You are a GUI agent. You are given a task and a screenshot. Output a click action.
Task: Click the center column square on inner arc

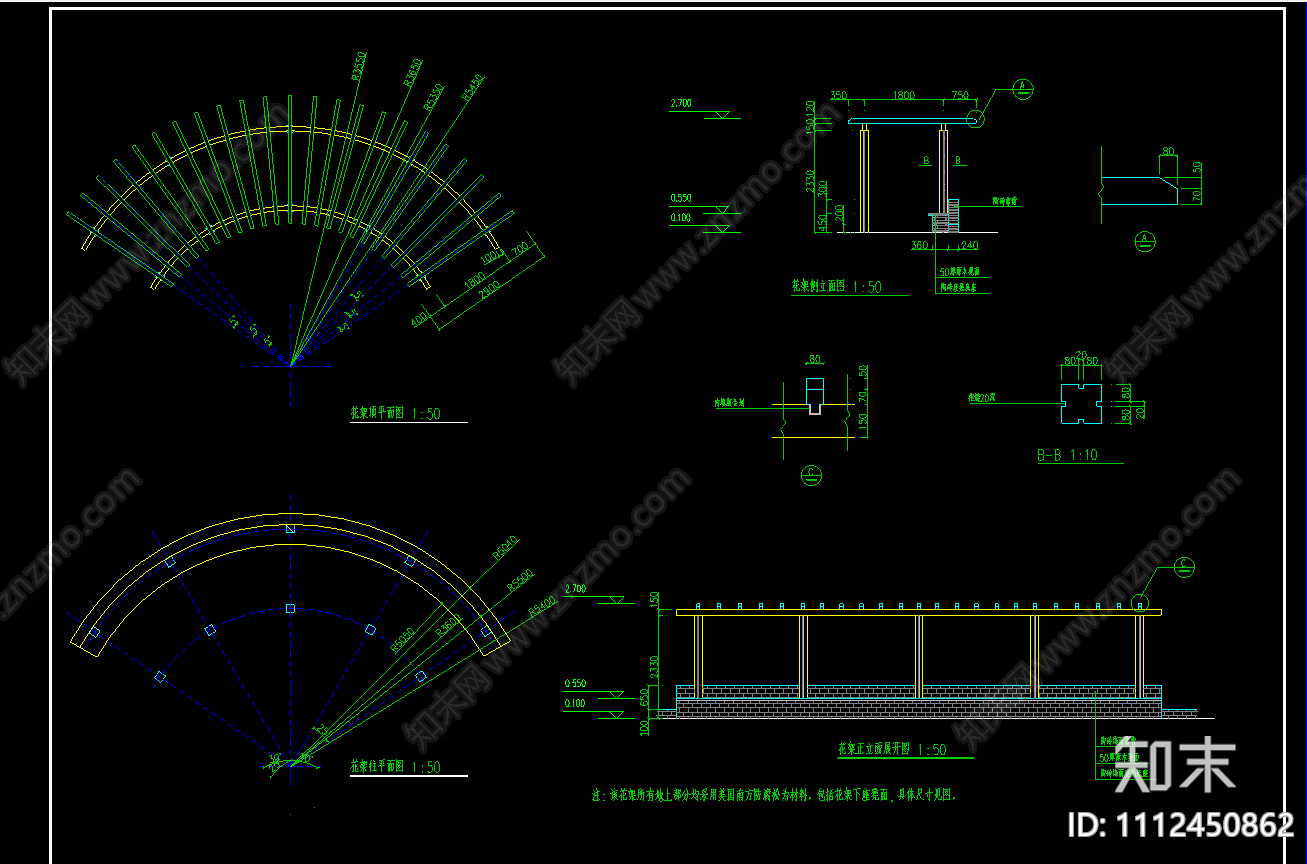[290, 608]
